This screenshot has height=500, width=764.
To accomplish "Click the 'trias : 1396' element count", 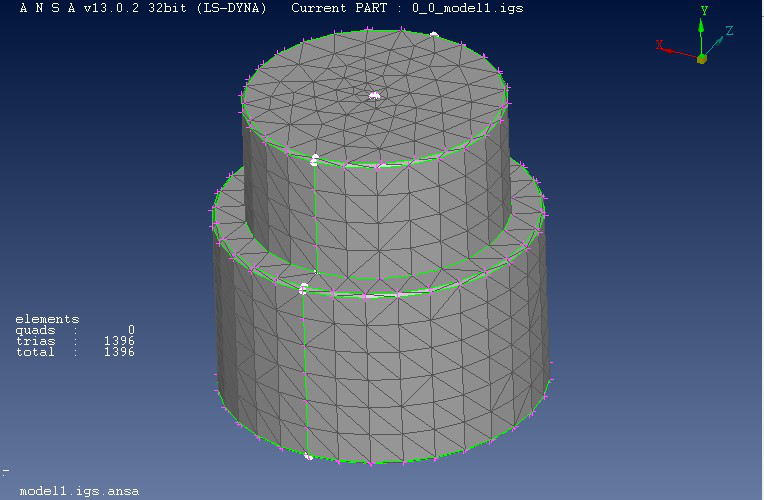I will coord(75,341).
